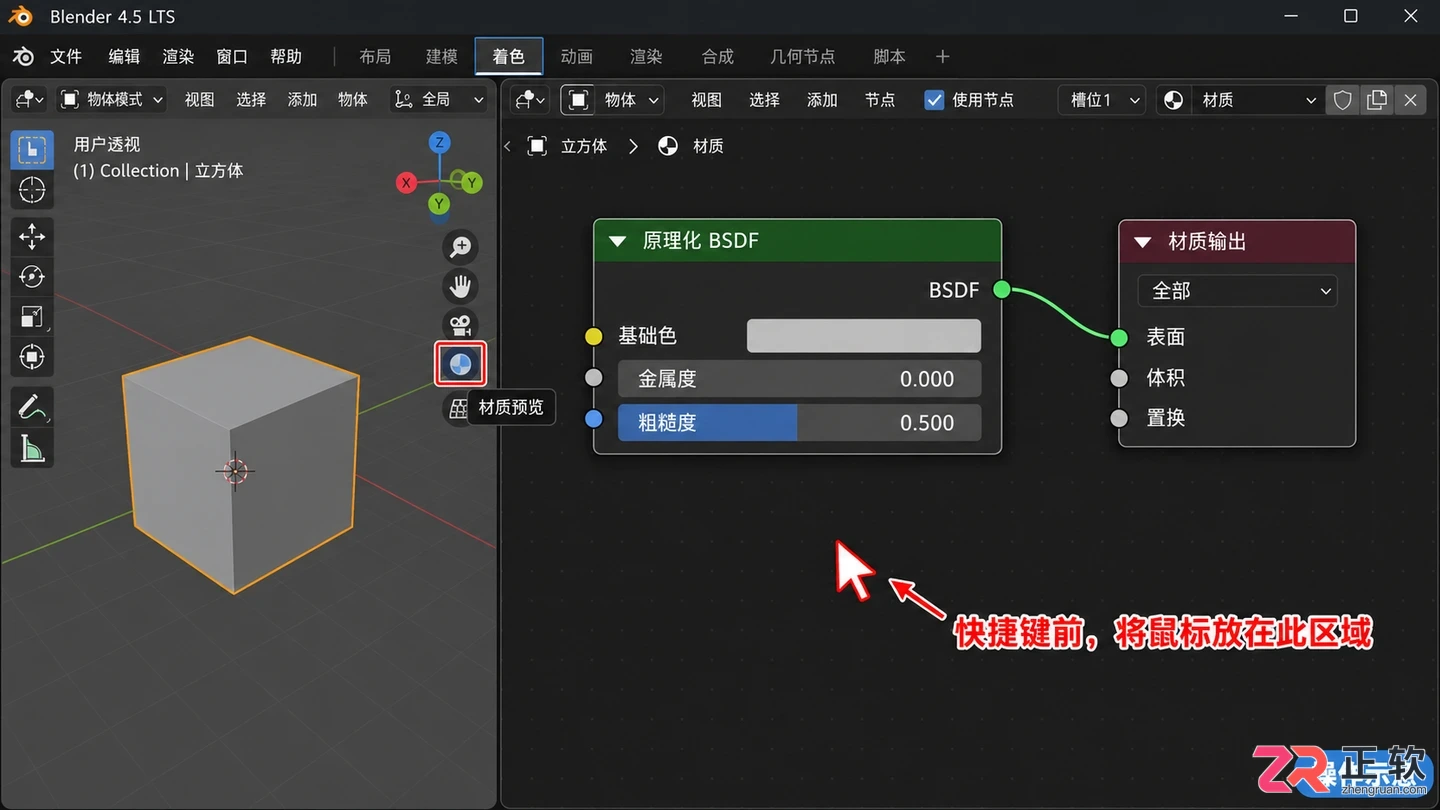The width and height of the screenshot is (1440, 810).
Task: Click the 金属度 value field
Action: point(799,379)
